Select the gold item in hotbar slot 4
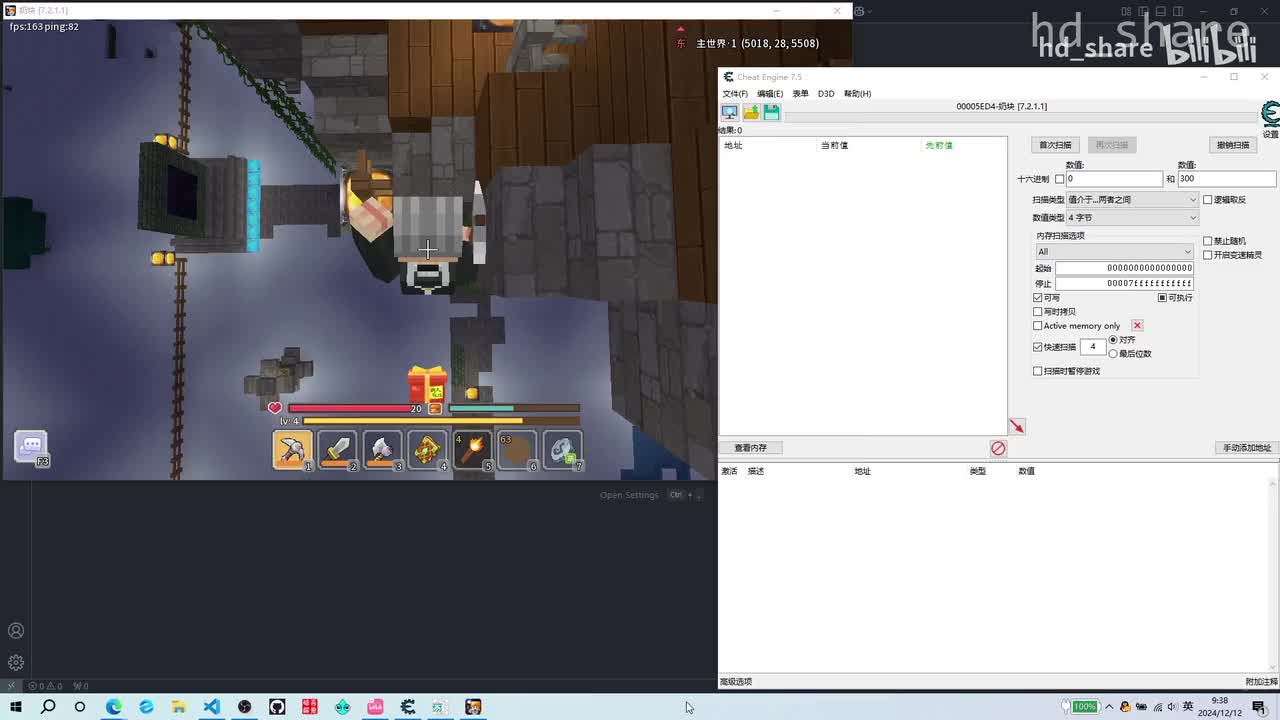This screenshot has height=720, width=1280. (428, 451)
